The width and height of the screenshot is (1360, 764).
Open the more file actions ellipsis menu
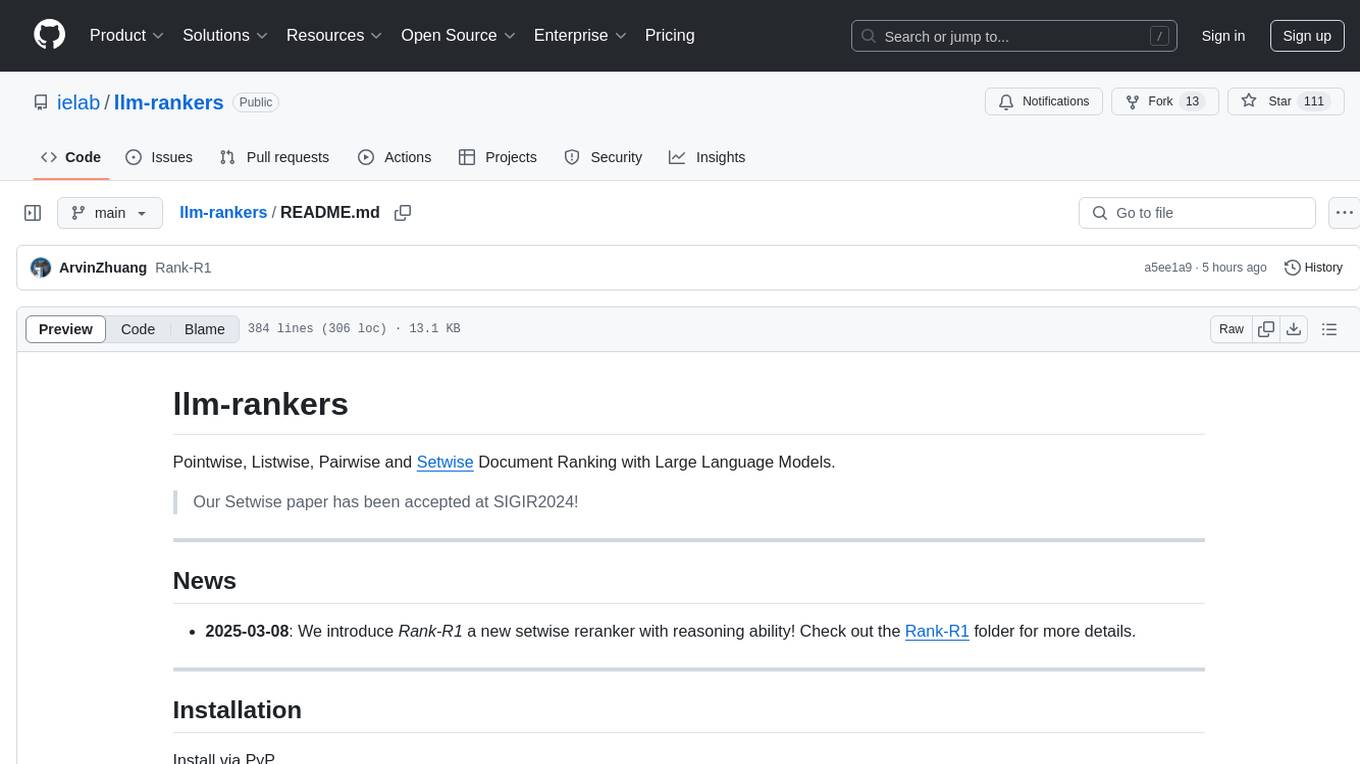pos(1344,213)
